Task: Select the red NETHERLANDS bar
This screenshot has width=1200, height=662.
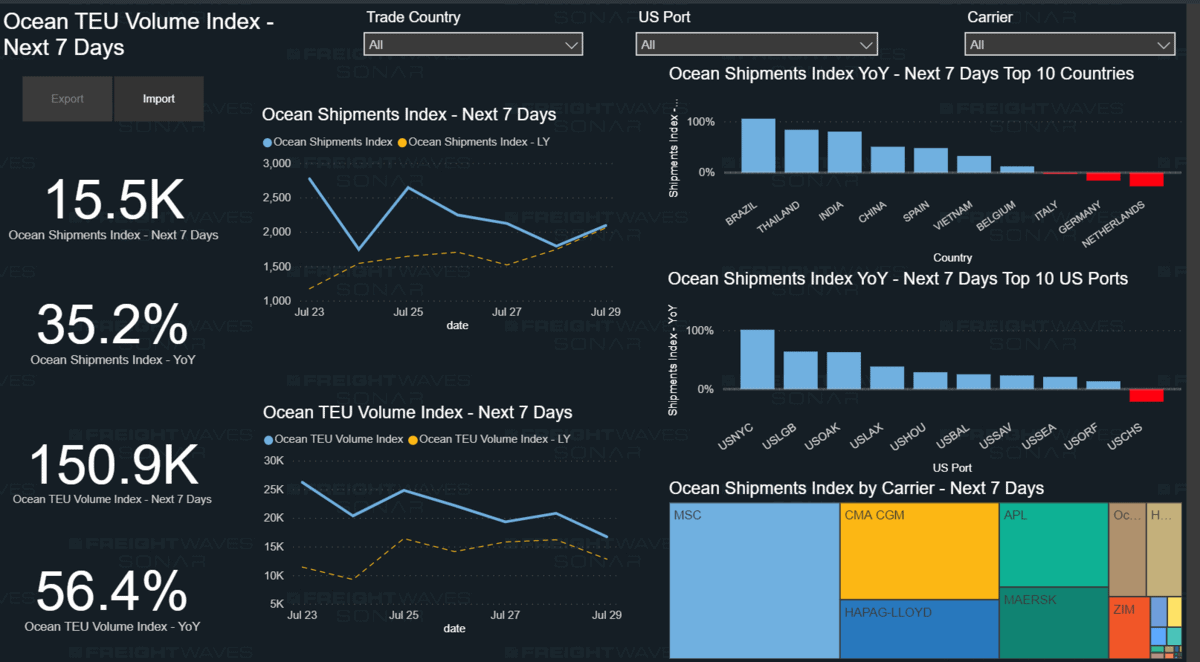Action: pyautogui.click(x=1147, y=179)
